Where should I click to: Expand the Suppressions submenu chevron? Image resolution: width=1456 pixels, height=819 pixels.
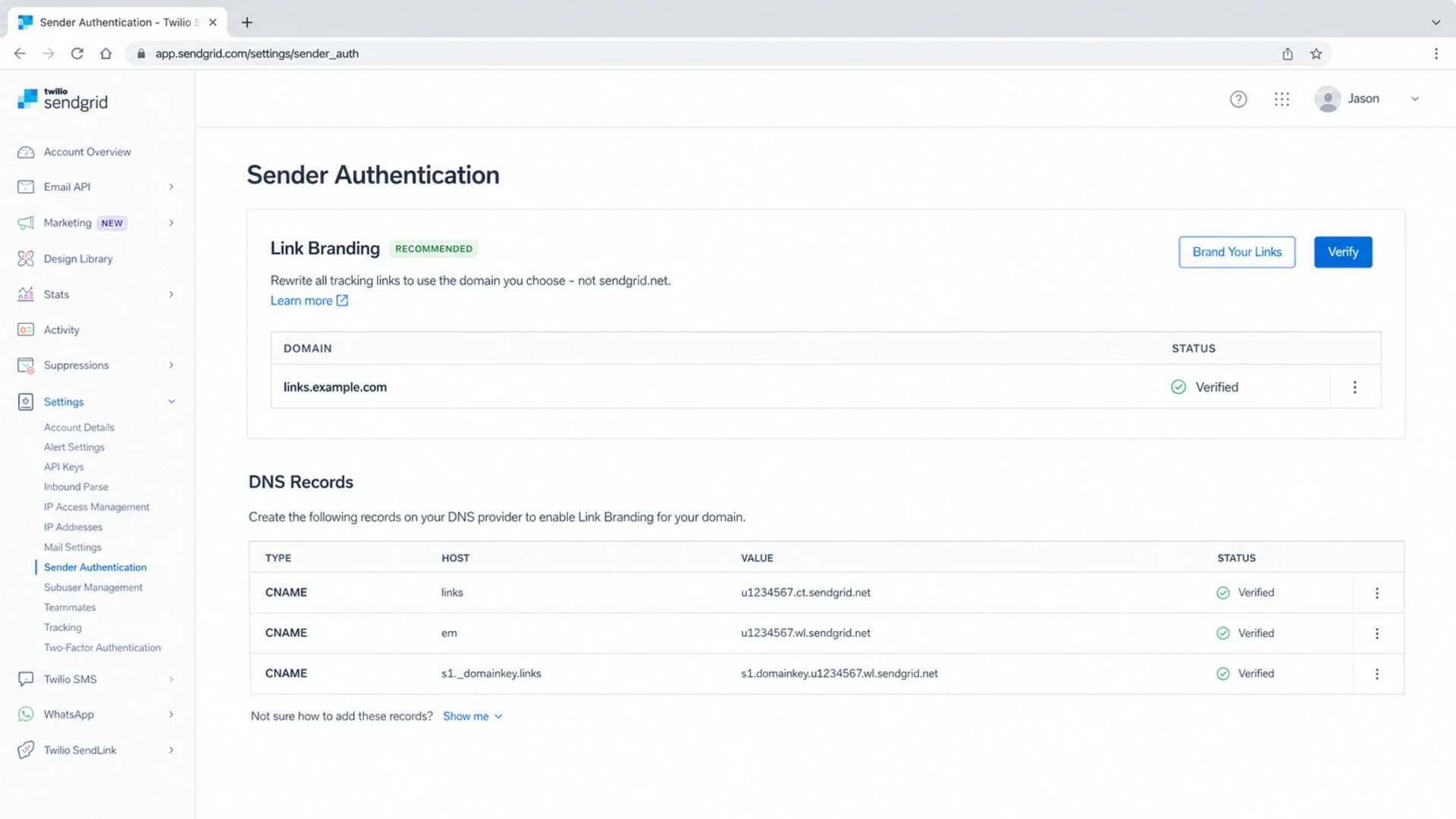[x=171, y=366]
